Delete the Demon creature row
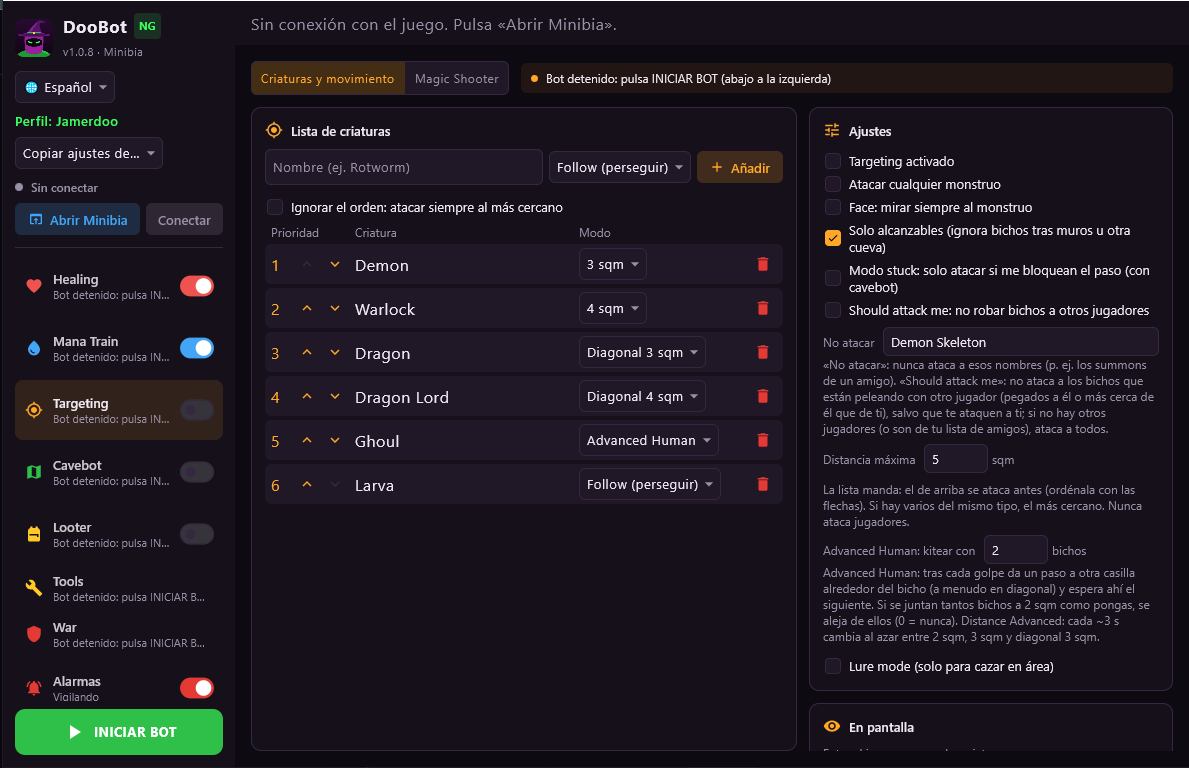Image resolution: width=1189 pixels, height=768 pixels. [x=763, y=265]
